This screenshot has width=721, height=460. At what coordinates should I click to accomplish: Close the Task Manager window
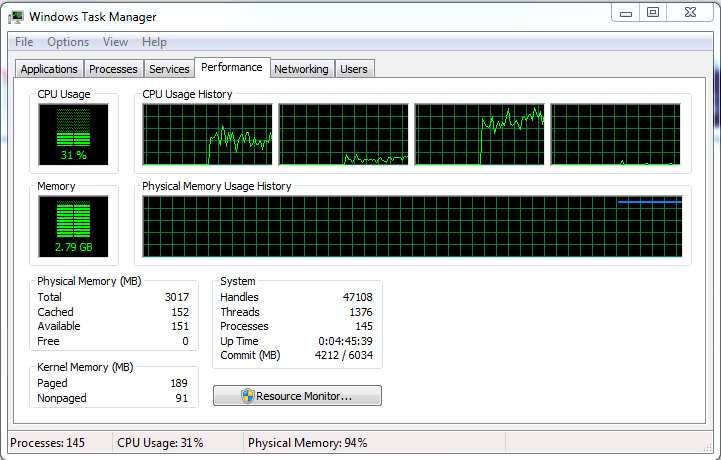690,13
